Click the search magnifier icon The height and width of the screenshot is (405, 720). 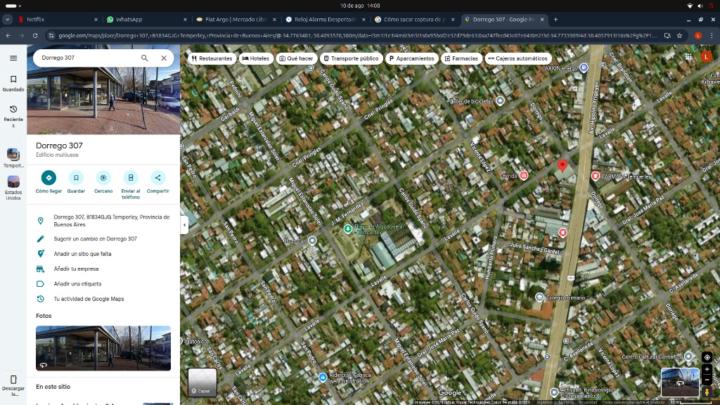[144, 58]
